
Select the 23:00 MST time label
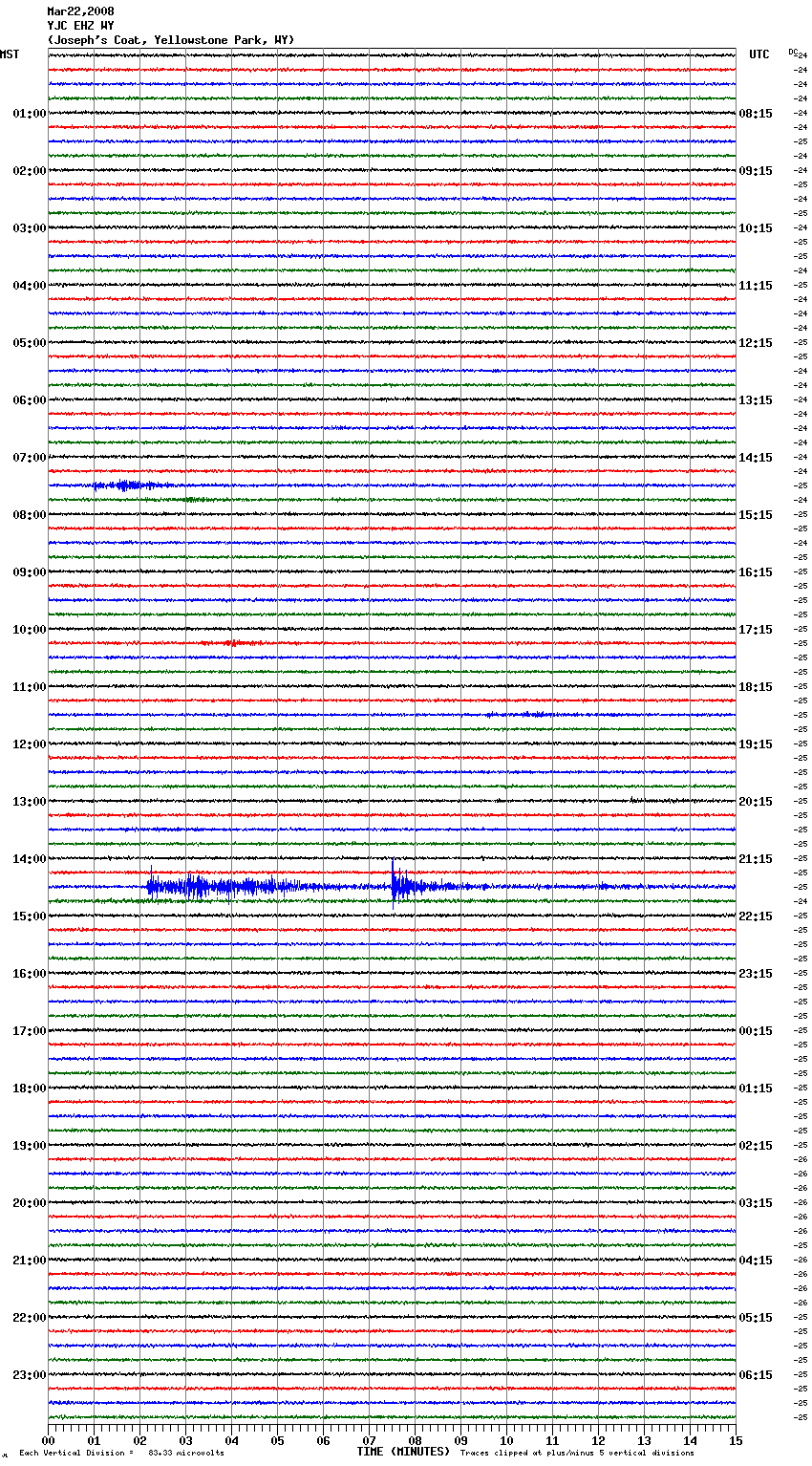pyautogui.click(x=30, y=1375)
